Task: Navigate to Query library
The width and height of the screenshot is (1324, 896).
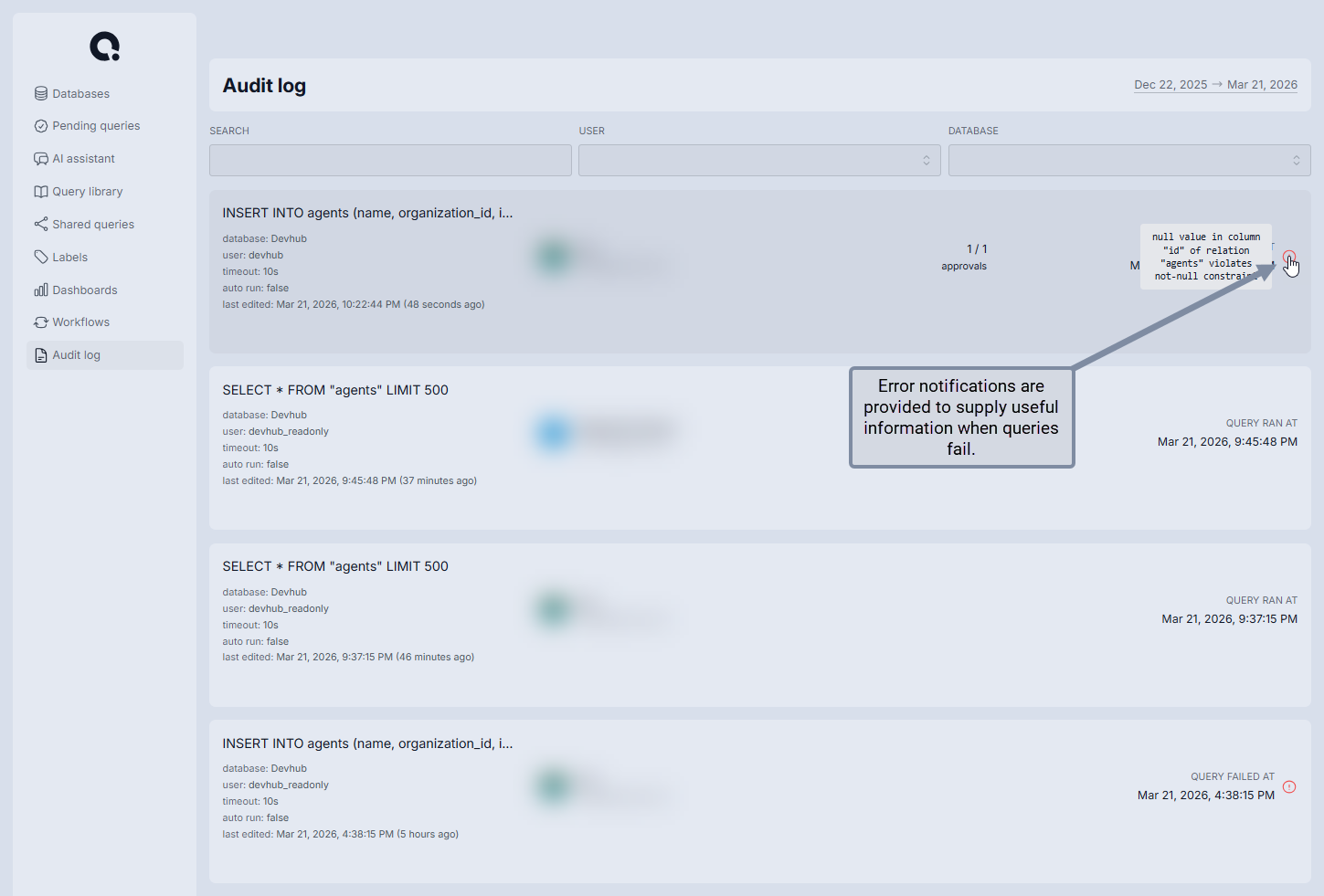Action: (105, 192)
